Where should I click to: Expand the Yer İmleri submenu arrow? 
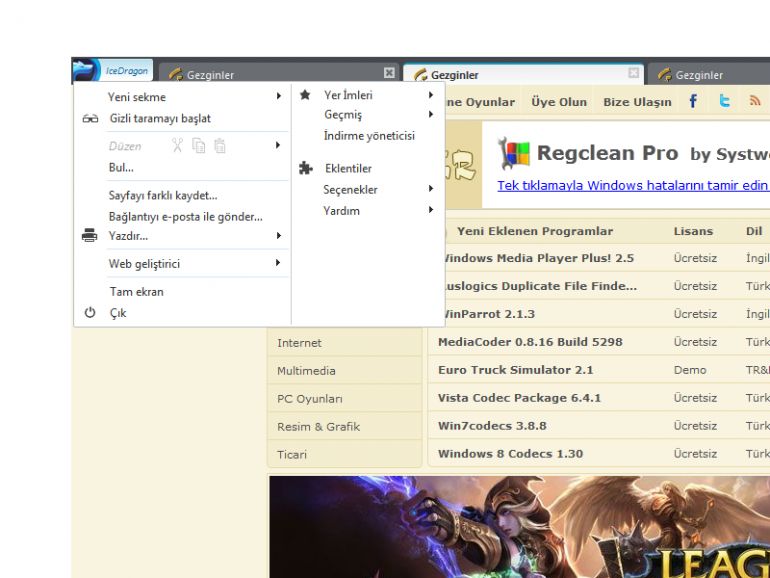coord(431,95)
